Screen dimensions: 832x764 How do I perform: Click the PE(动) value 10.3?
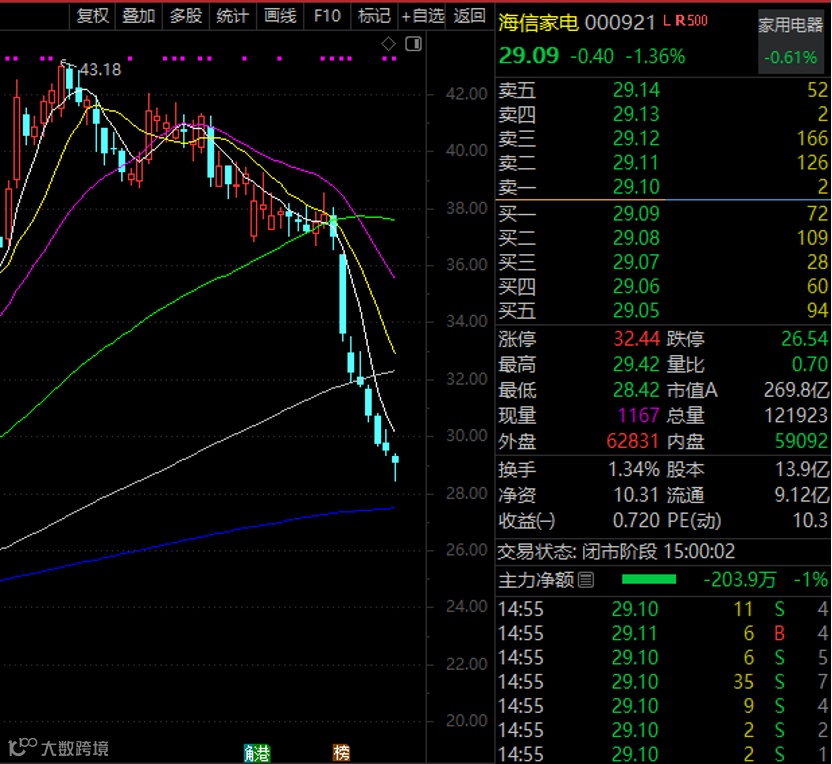point(810,520)
